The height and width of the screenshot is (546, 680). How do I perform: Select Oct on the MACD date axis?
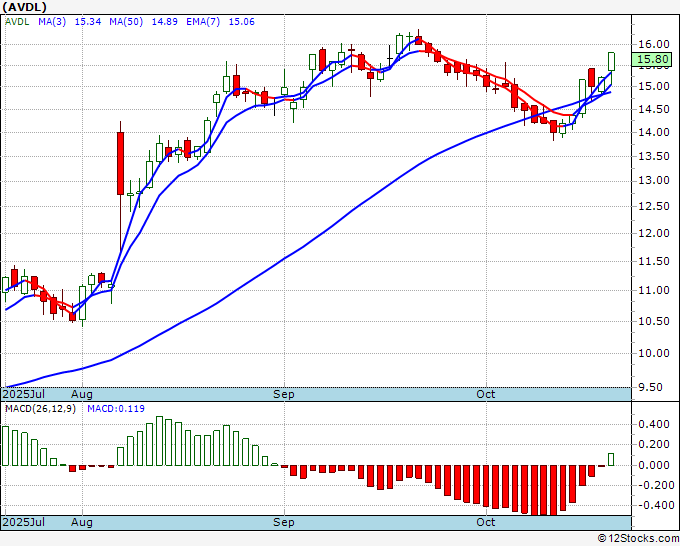pos(485,522)
